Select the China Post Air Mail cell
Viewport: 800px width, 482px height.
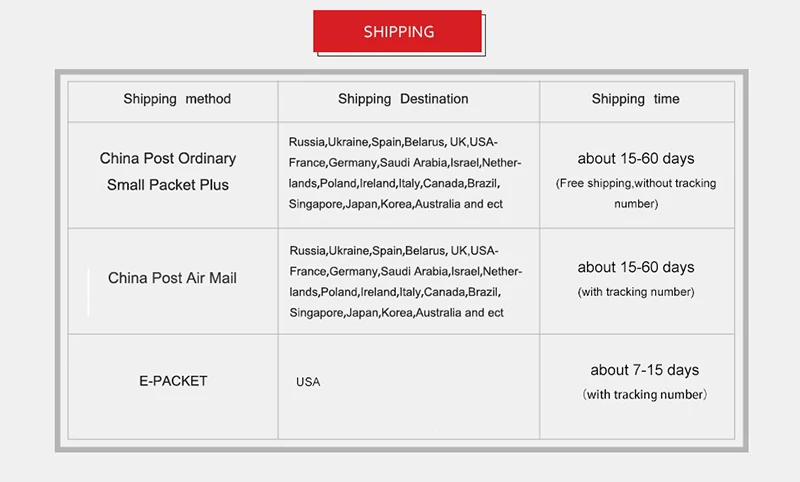pyautogui.click(x=172, y=278)
